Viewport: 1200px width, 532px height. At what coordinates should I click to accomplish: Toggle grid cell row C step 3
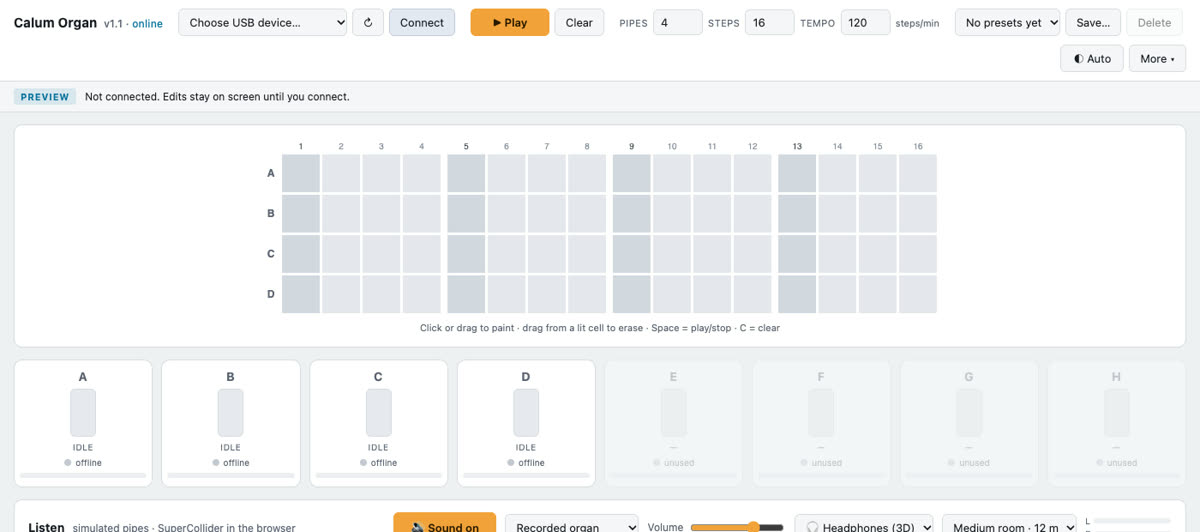(381, 254)
